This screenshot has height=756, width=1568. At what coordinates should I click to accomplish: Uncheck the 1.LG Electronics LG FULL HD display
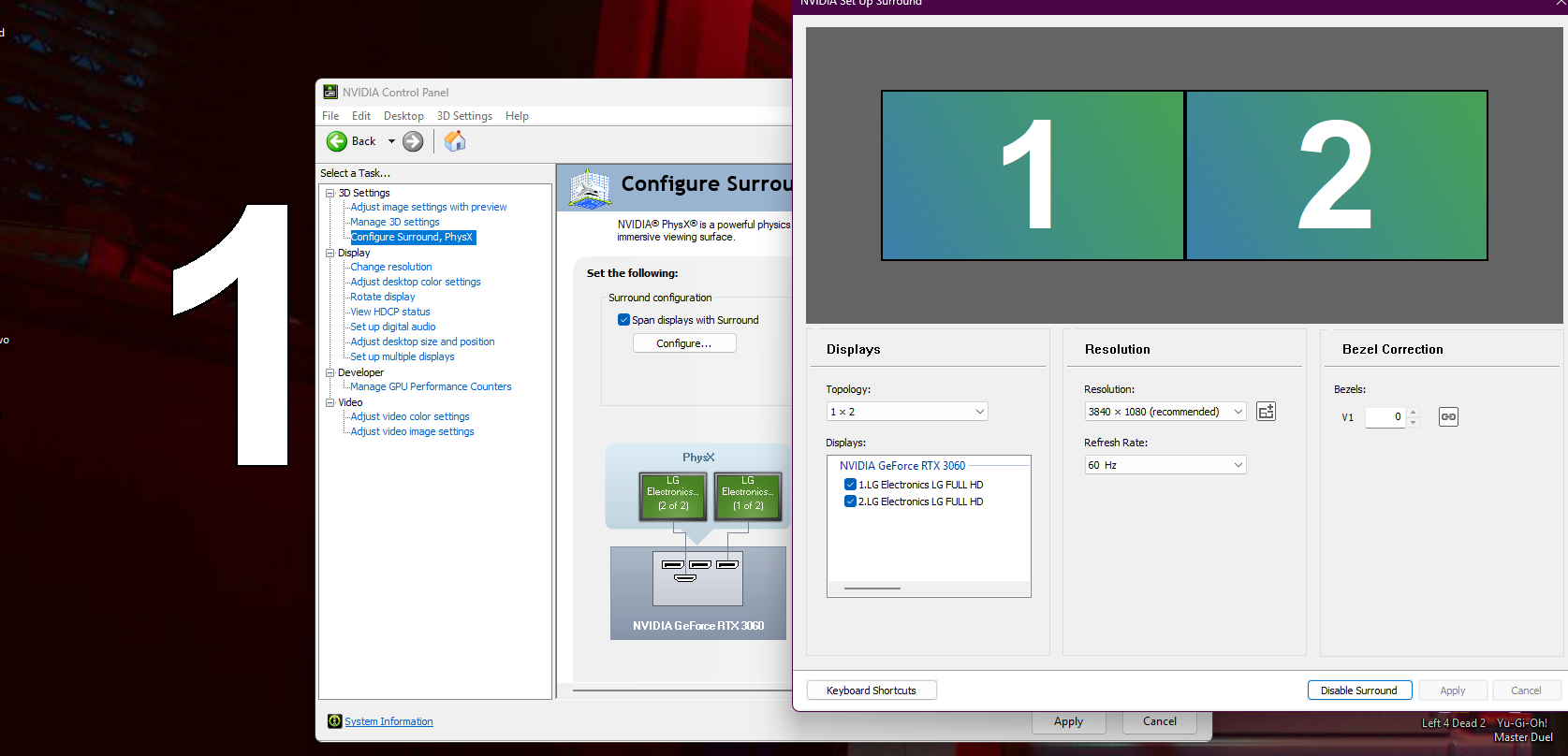pos(850,485)
